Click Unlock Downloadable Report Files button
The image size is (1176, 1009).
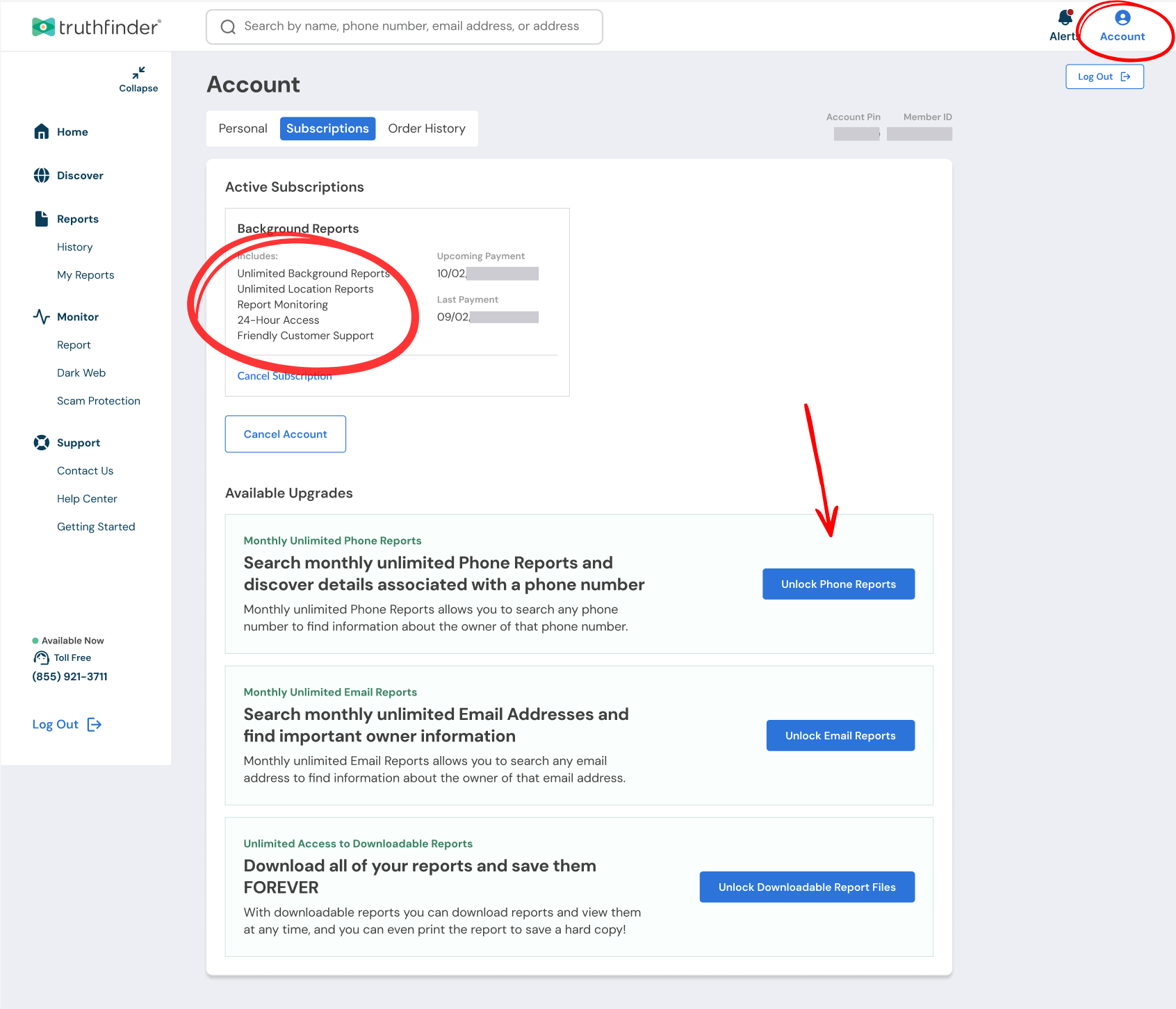pos(807,887)
